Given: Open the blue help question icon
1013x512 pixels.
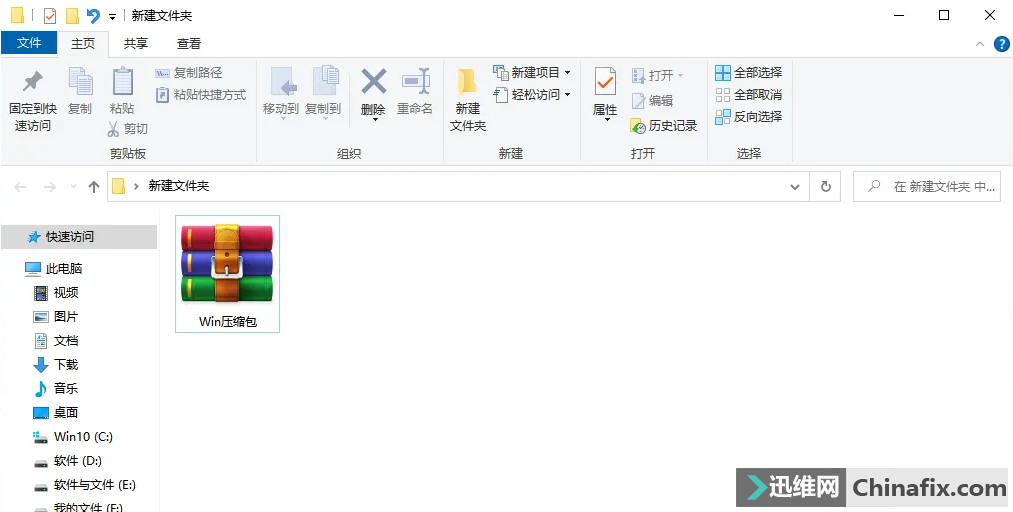Looking at the screenshot, I should pos(1001,44).
